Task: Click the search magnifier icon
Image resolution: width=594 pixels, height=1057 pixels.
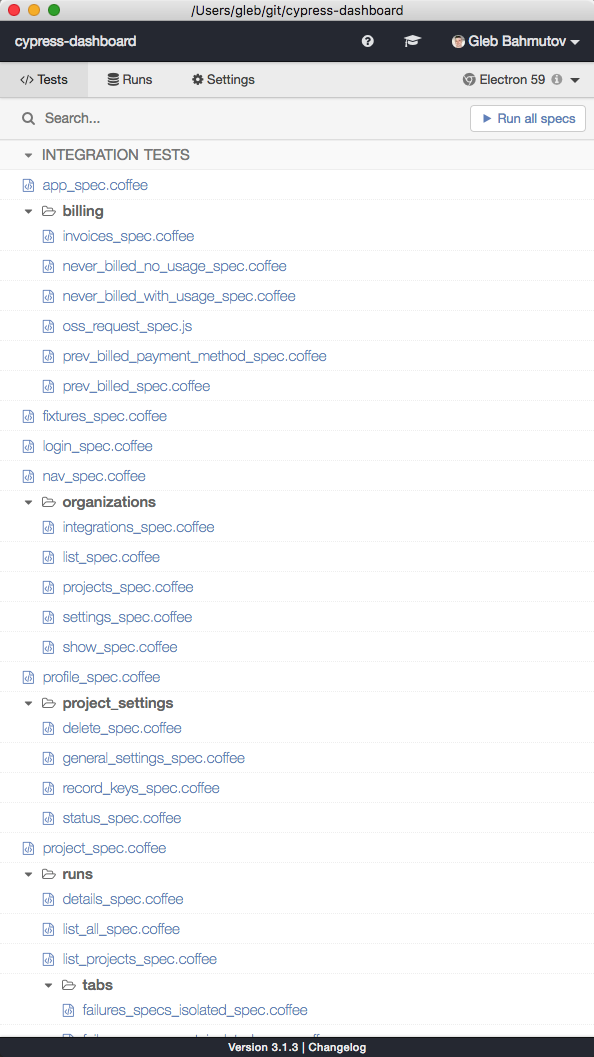Action: (28, 119)
